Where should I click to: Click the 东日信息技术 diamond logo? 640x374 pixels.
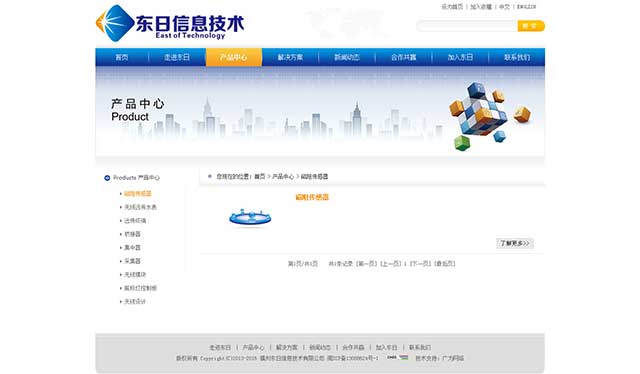tap(115, 23)
